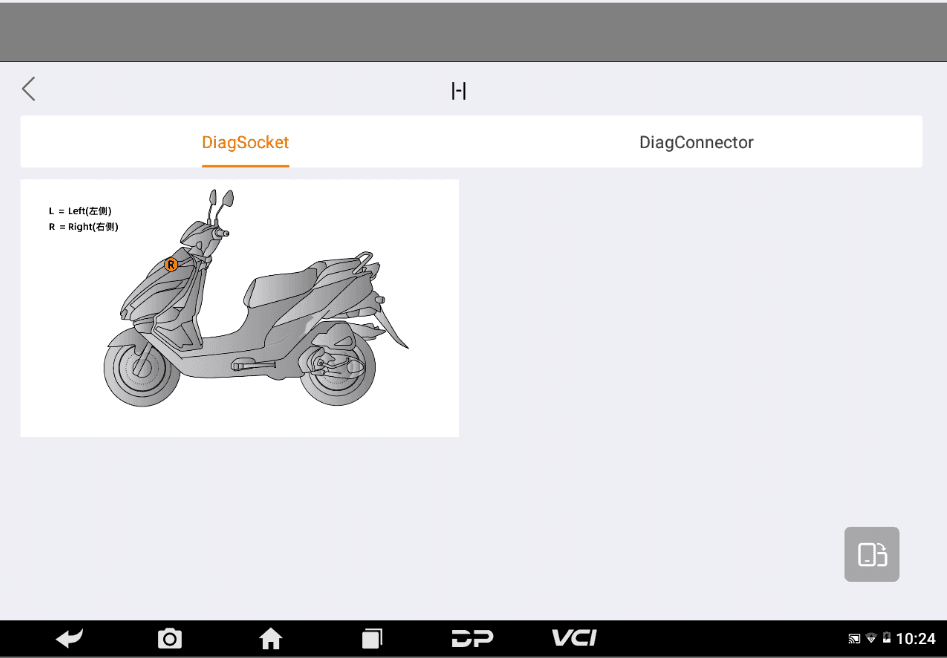The image size is (947, 658).
Task: Click the 10:24 clock
Action: [916, 639]
